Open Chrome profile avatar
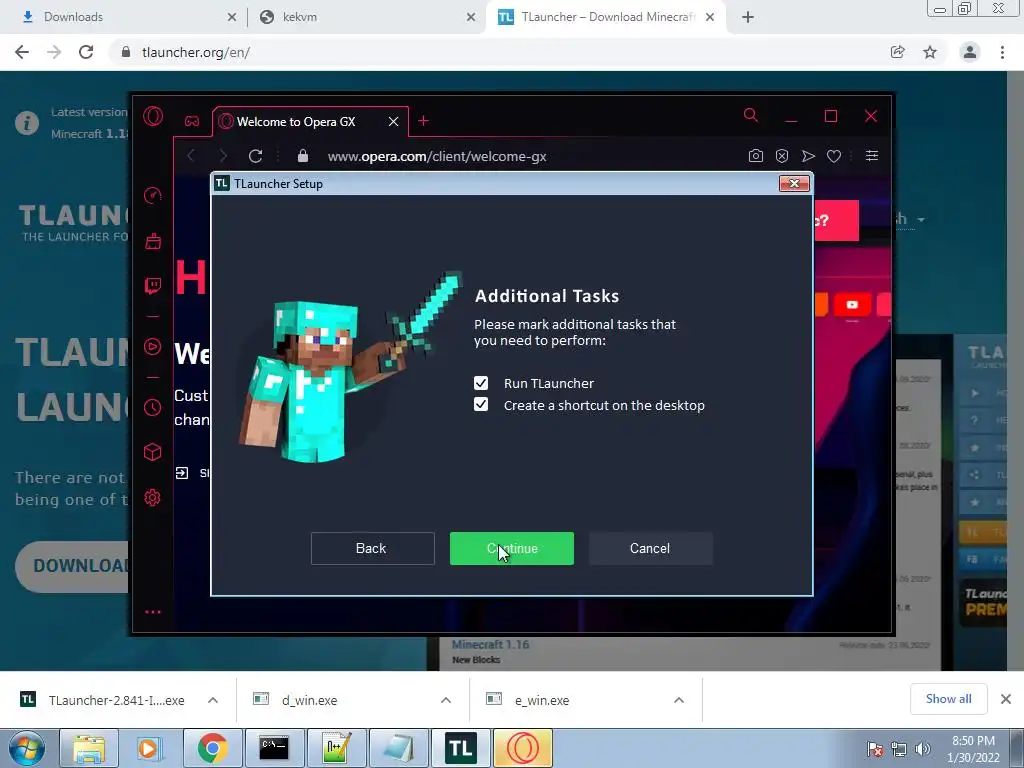The width and height of the screenshot is (1024, 768). click(x=970, y=52)
